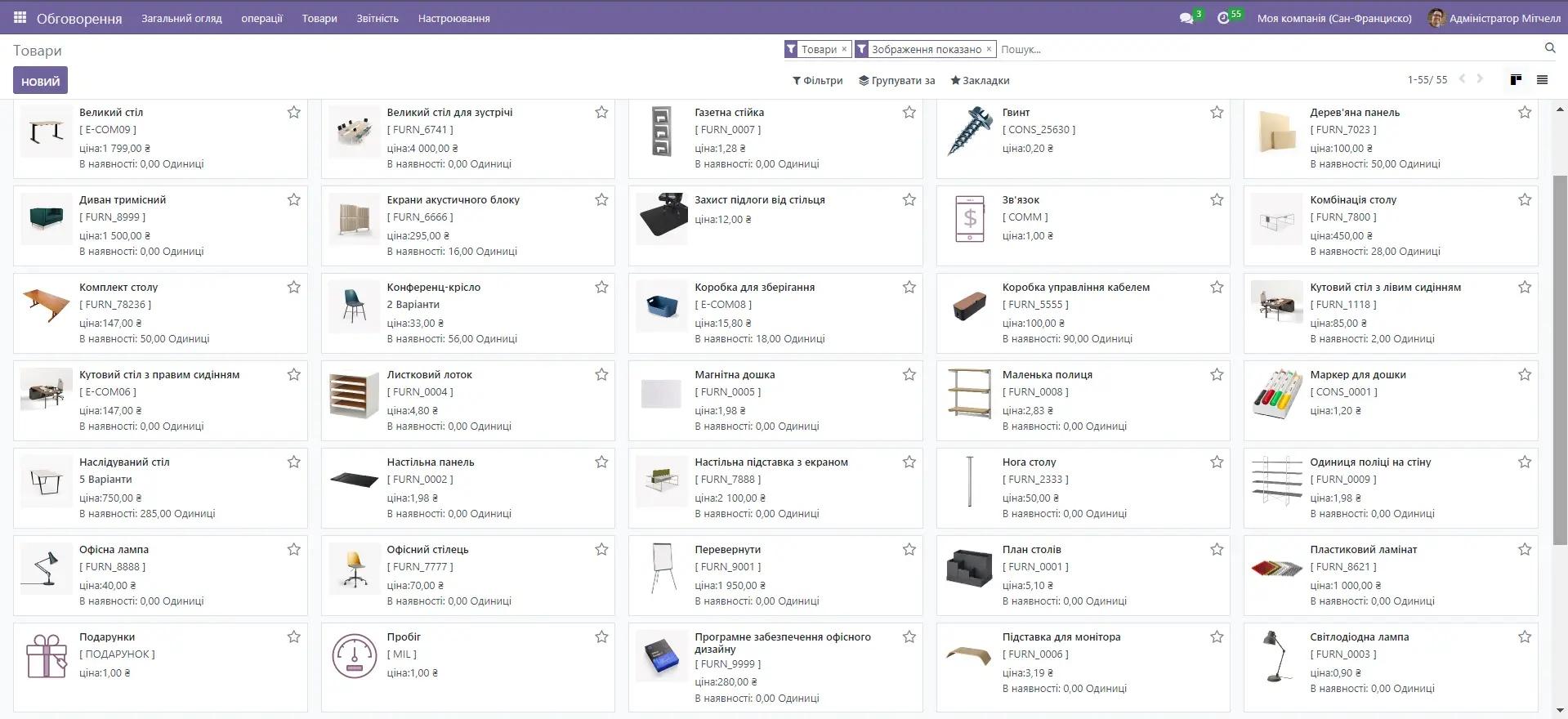Screen dimensions: 1568x719
Task: Open the company switcher Моя компанія
Action: [1333, 18]
